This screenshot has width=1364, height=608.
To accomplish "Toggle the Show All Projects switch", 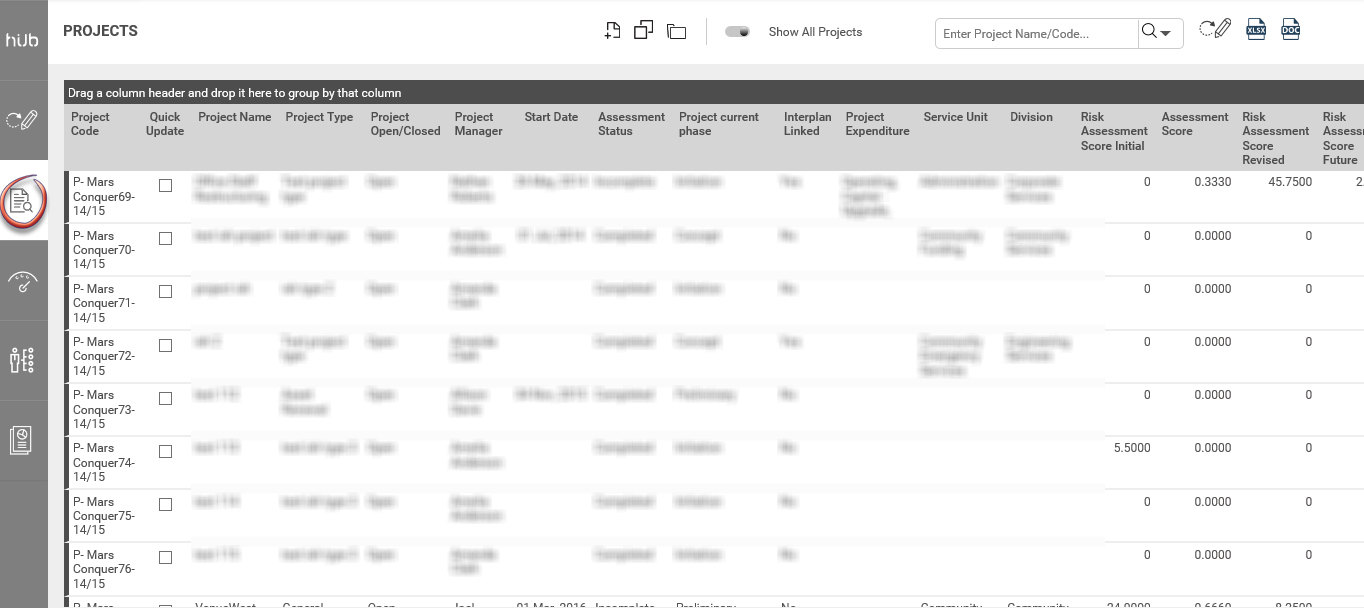I will (738, 32).
